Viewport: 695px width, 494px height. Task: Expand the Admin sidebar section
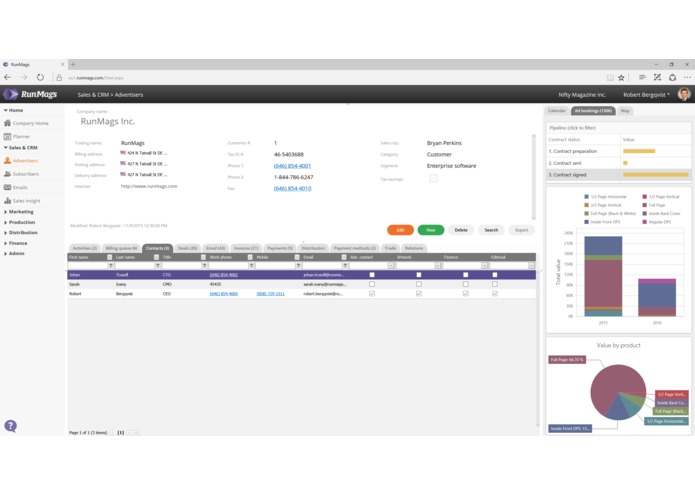[6, 253]
